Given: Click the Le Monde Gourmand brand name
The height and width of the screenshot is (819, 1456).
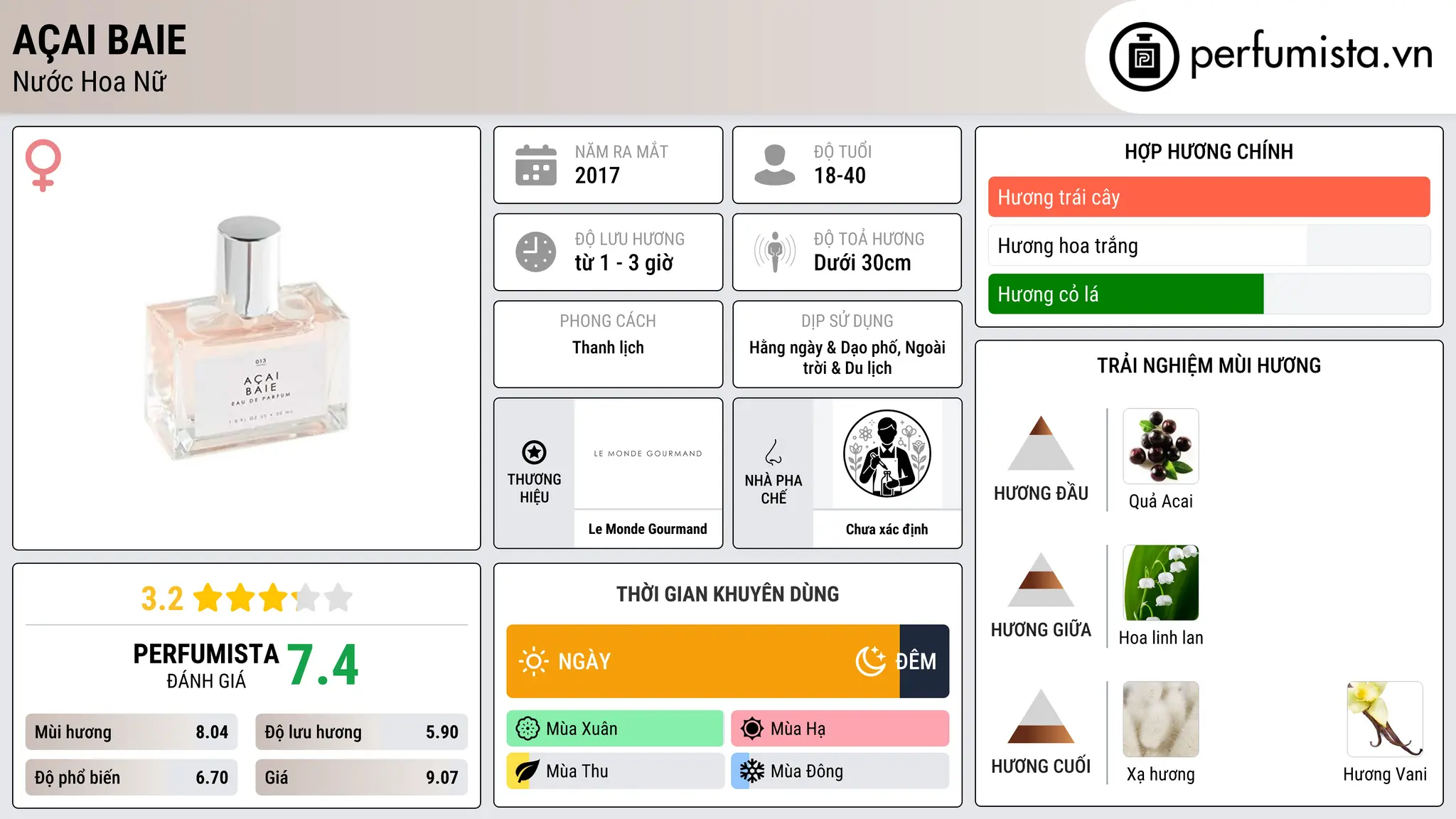Looking at the screenshot, I should pos(648,529).
